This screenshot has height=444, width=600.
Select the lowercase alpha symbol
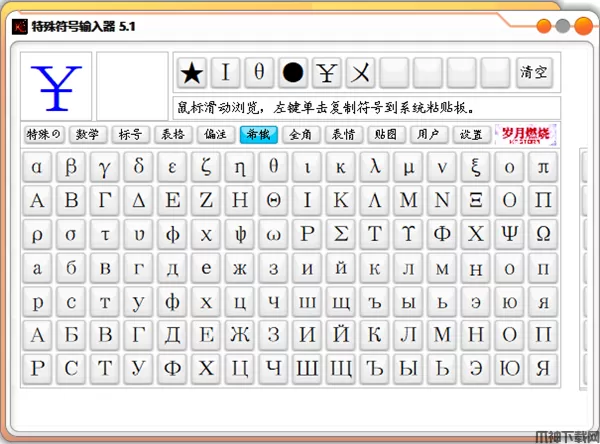(37, 166)
